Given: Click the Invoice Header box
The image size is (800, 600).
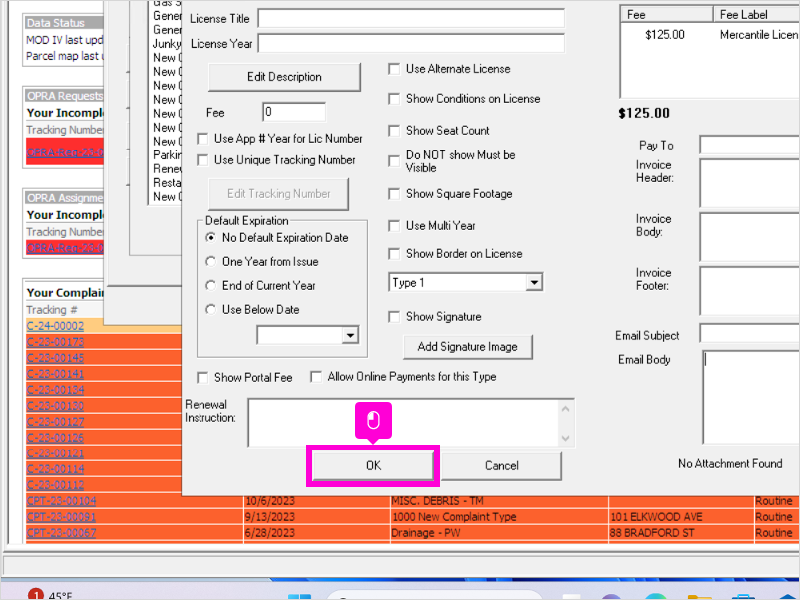Looking at the screenshot, I should (749, 183).
